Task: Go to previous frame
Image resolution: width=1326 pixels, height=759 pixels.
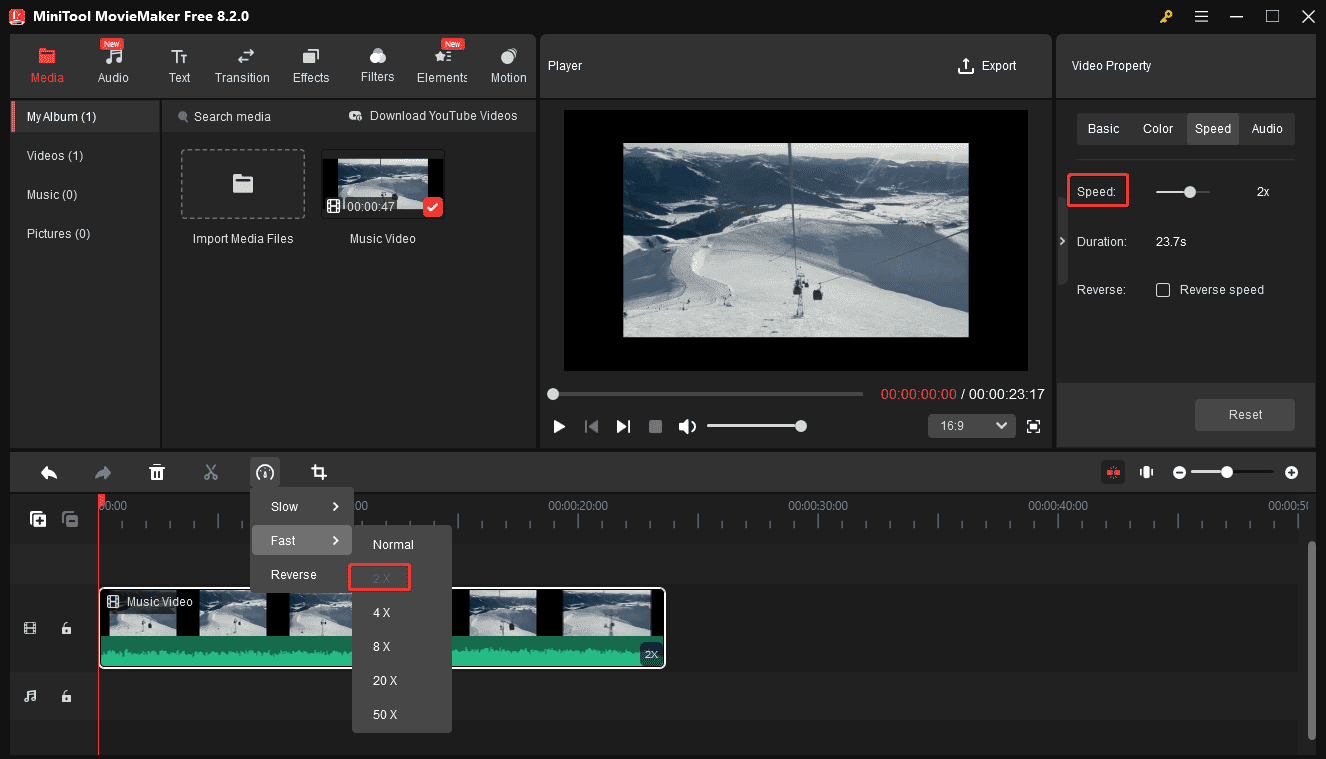Action: (x=591, y=427)
